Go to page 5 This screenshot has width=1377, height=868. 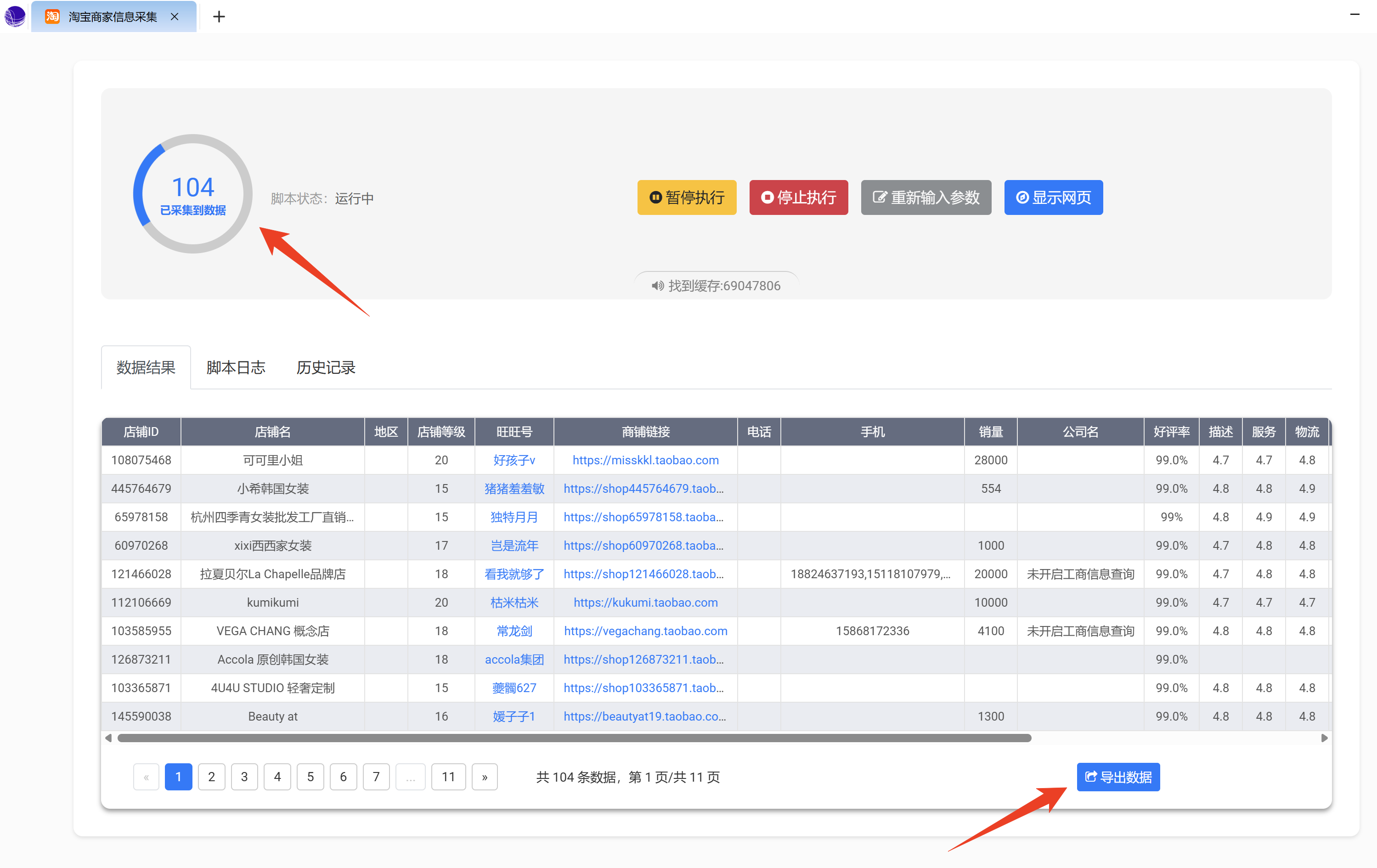tap(310, 777)
